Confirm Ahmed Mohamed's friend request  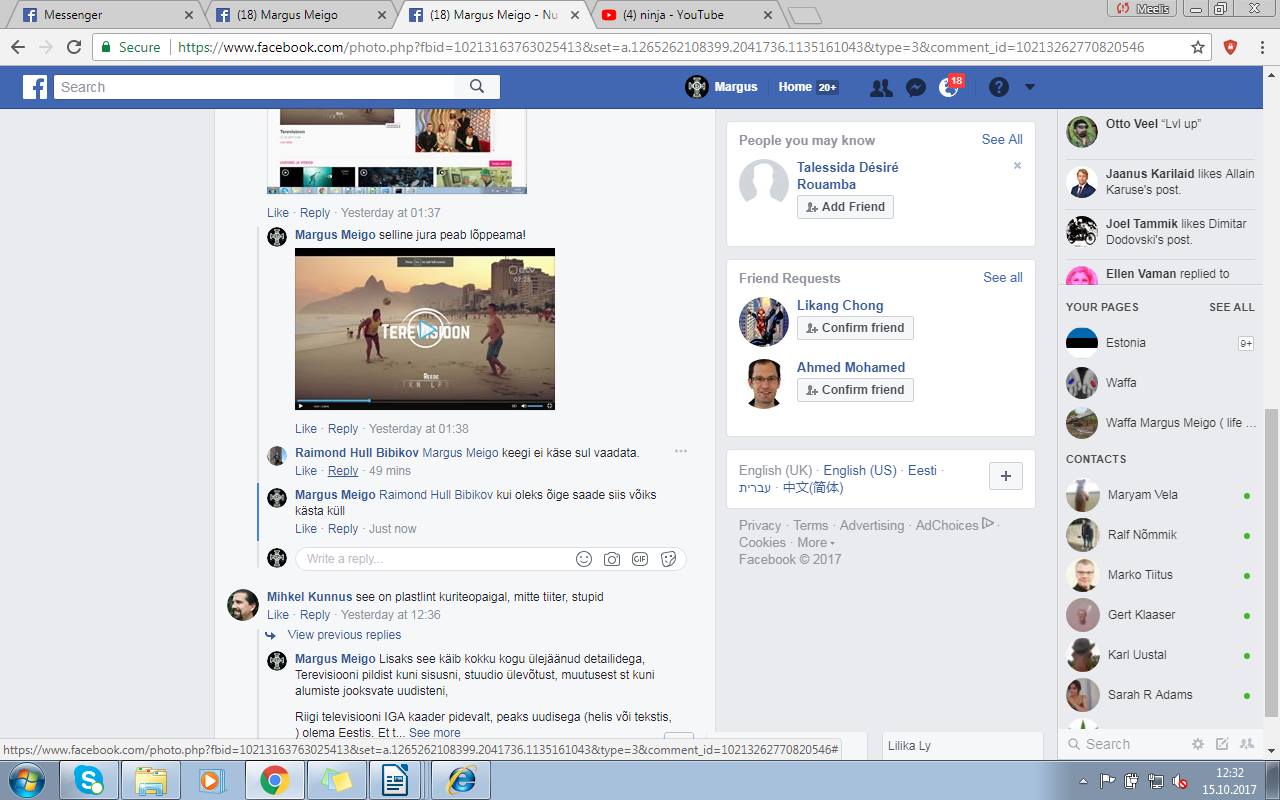pos(855,390)
